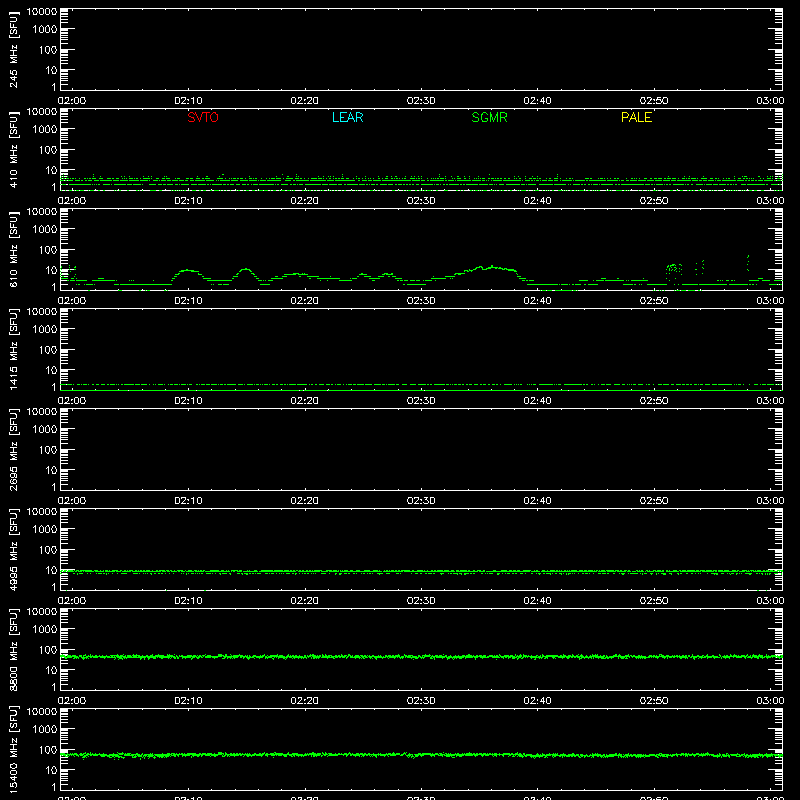Click 02:30 tick under the 8800 MHz panel

point(421,701)
